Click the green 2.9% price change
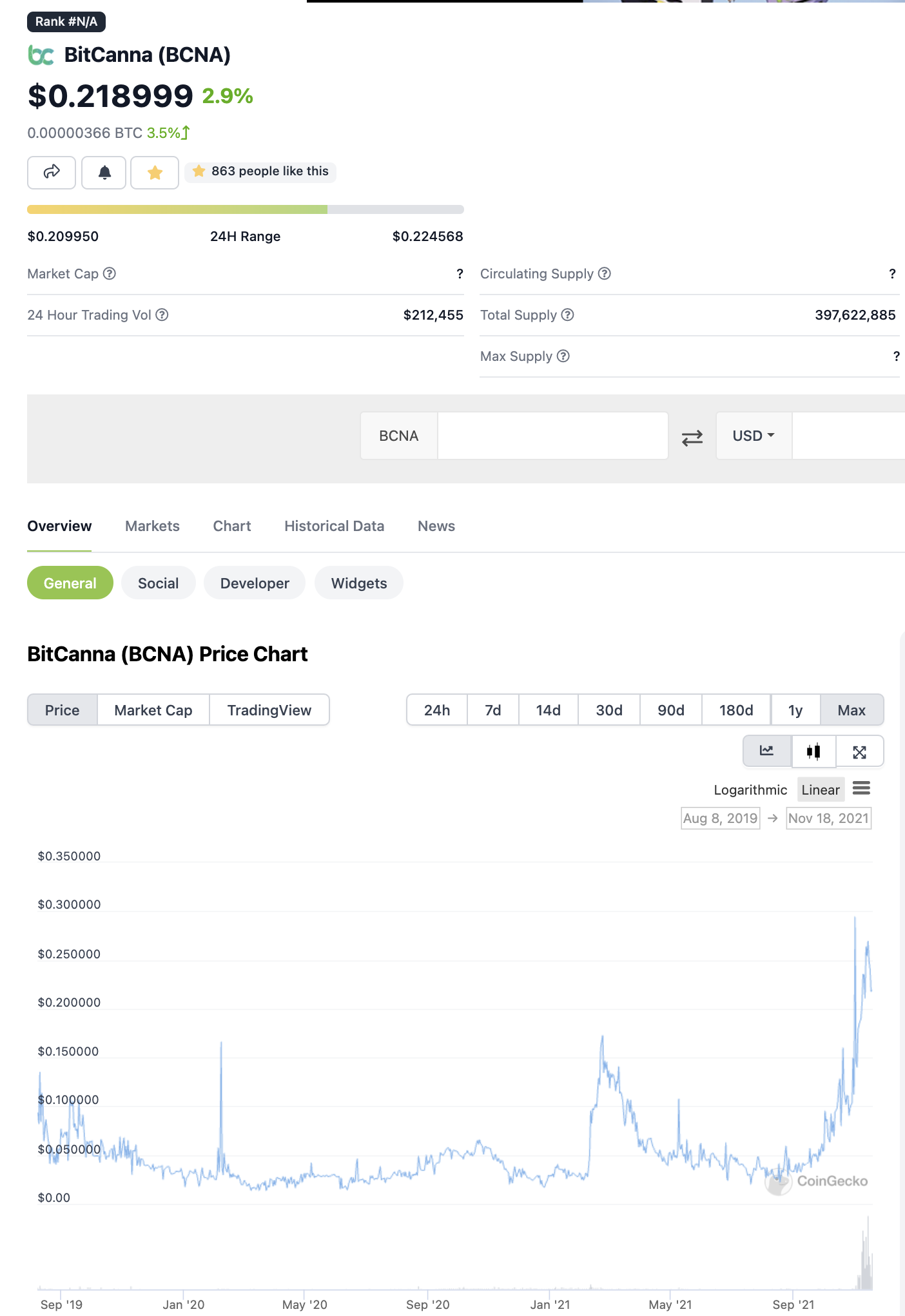 [x=228, y=97]
